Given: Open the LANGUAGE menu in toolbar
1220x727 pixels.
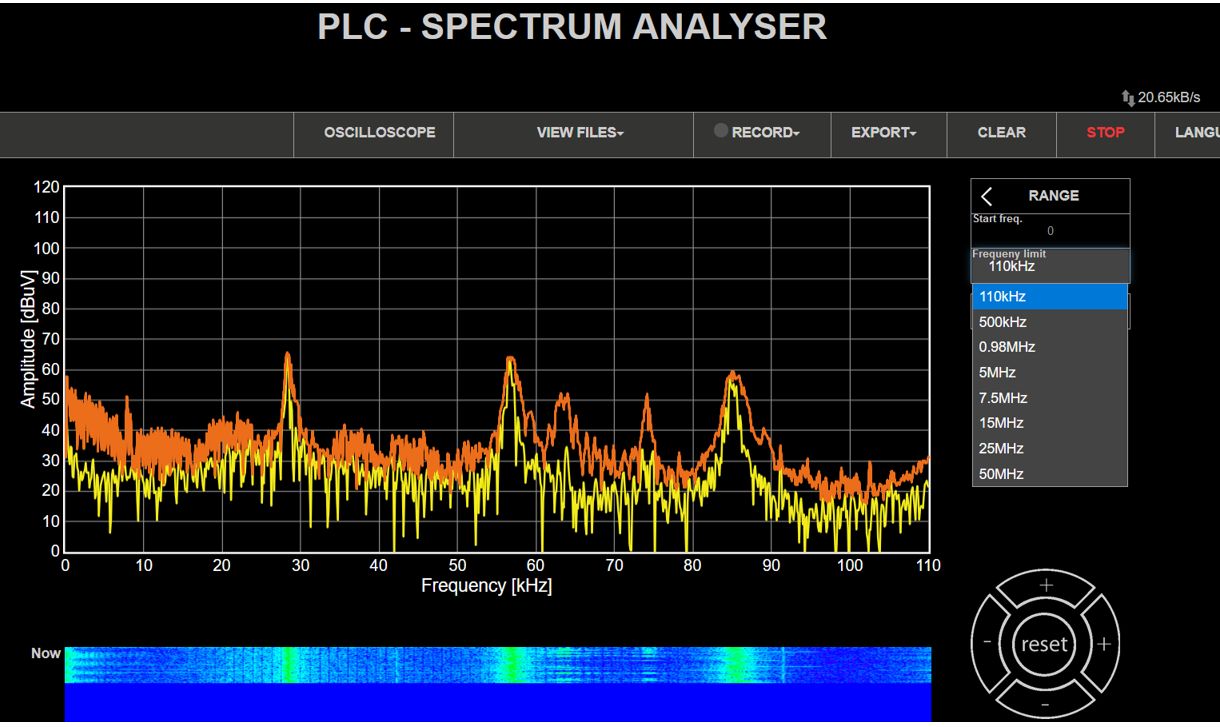Looking at the screenshot, I should (1187, 133).
